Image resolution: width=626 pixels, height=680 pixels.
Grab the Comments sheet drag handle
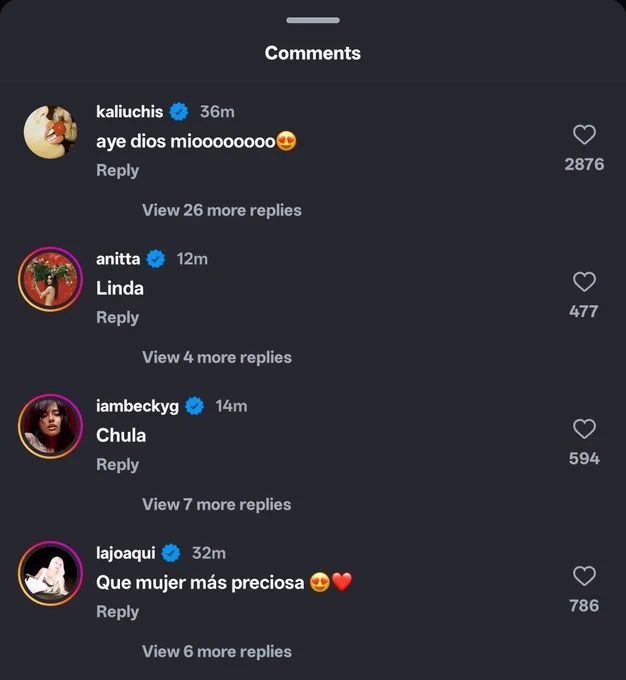coord(313,20)
